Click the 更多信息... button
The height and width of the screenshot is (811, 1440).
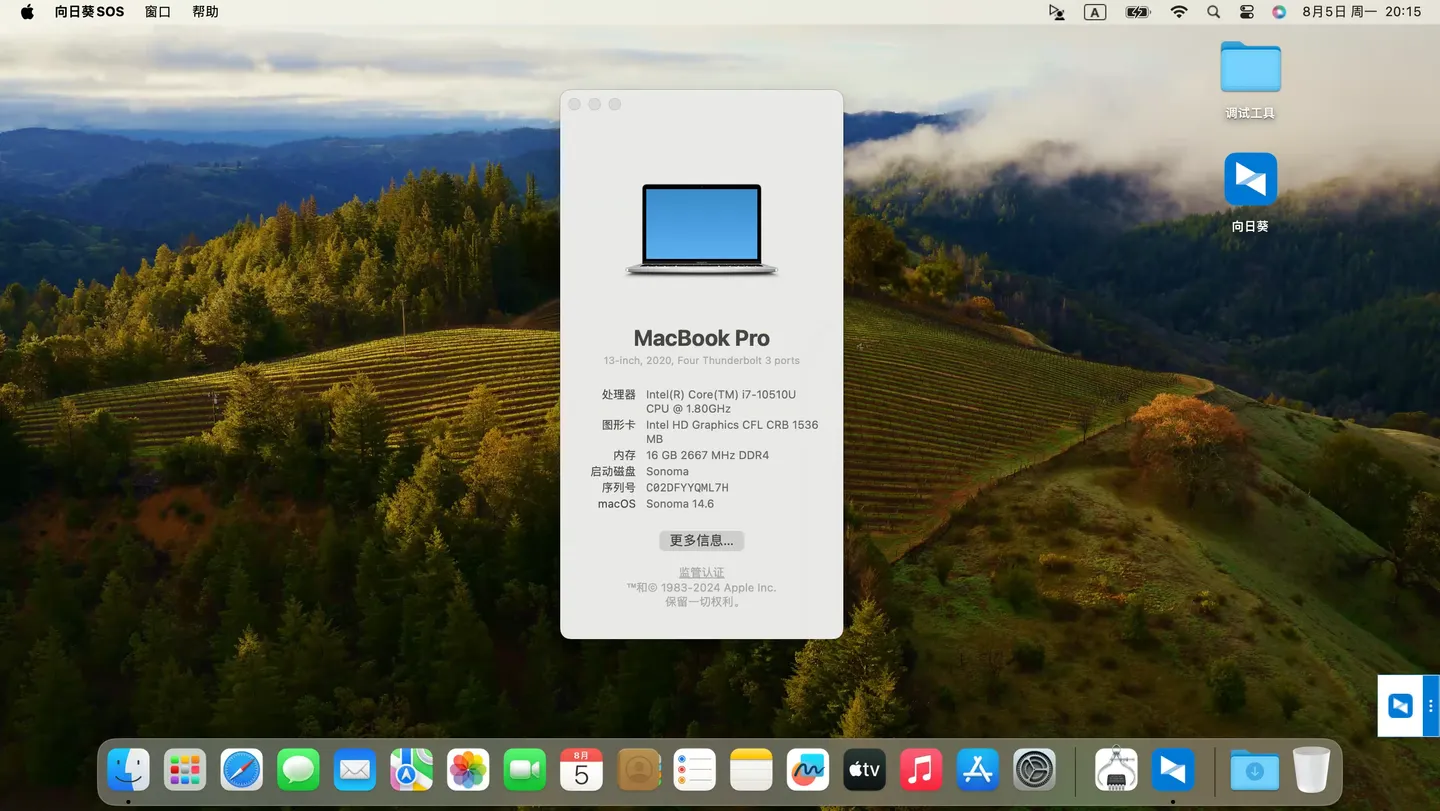(701, 540)
